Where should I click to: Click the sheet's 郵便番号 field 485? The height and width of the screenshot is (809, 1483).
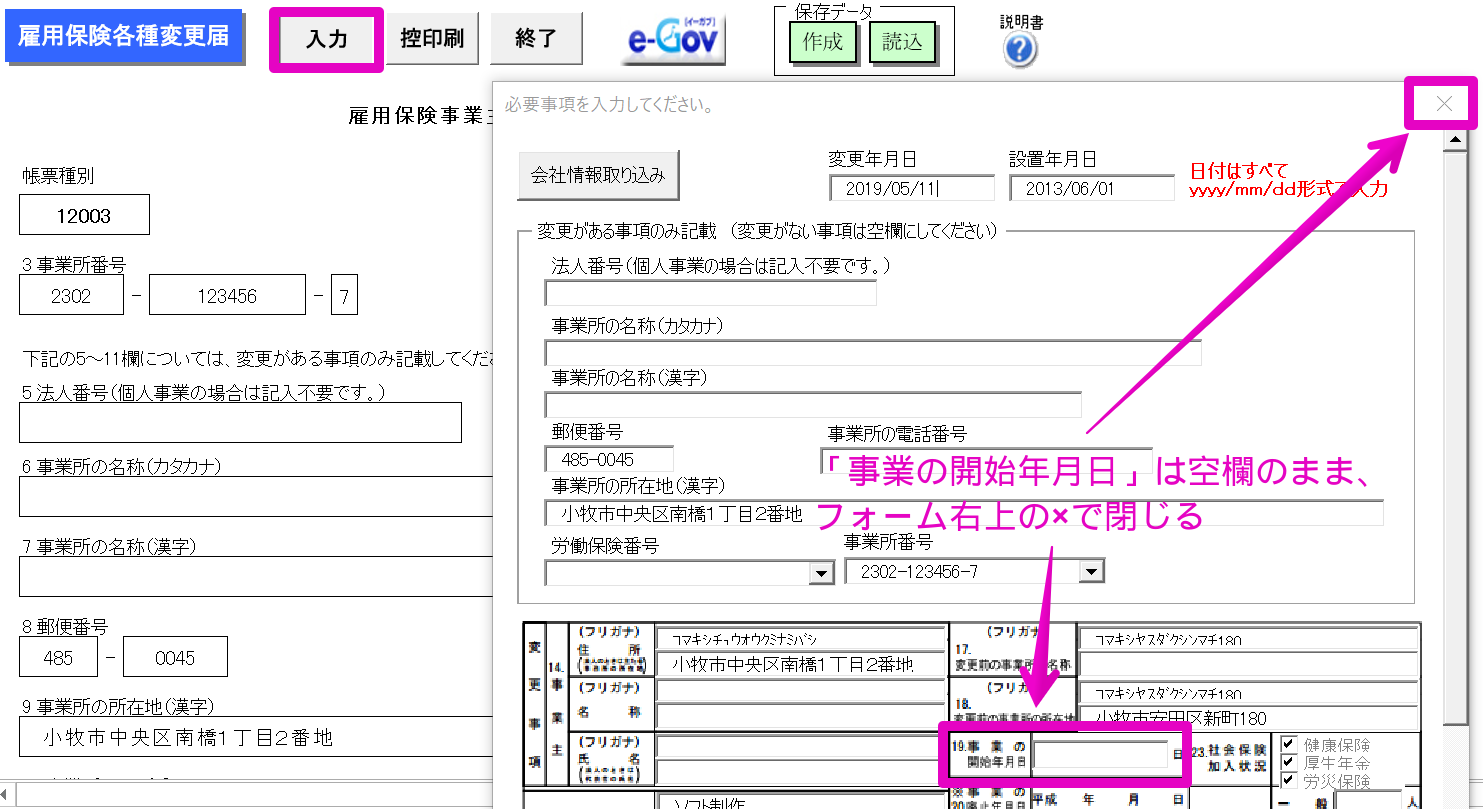pyautogui.click(x=58, y=657)
